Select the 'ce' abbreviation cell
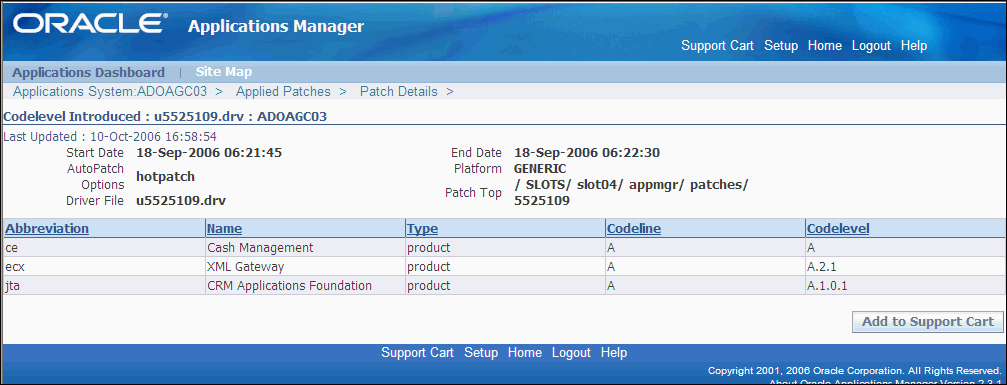 click(103, 247)
